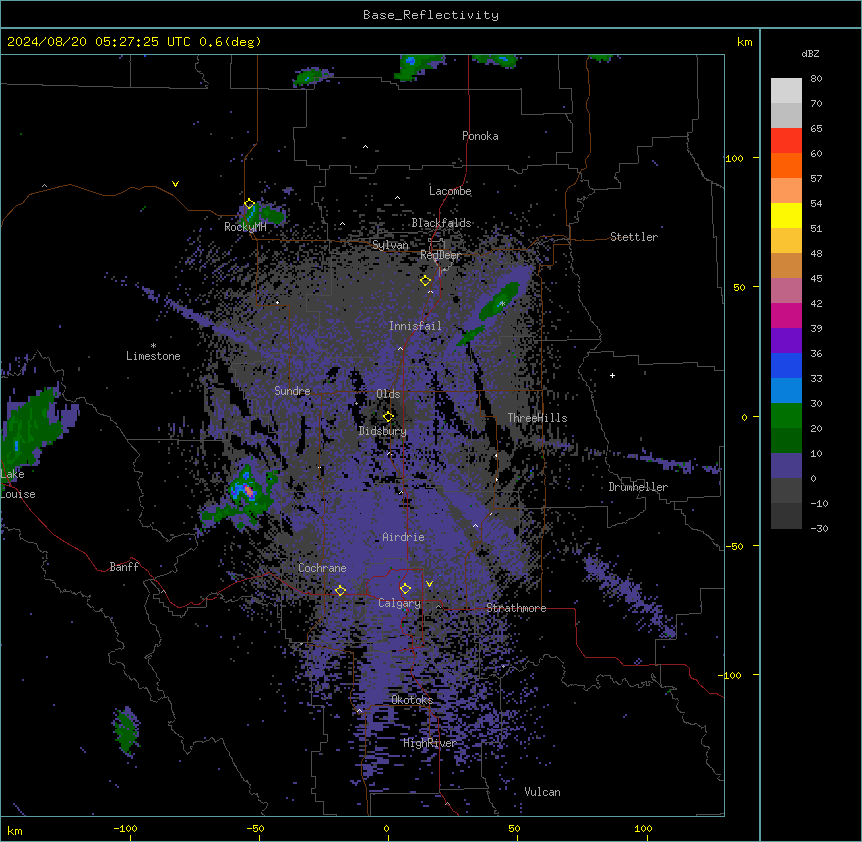The image size is (862, 842).
Task: Click the -100 tick on bottom axis
Action: click(125, 828)
